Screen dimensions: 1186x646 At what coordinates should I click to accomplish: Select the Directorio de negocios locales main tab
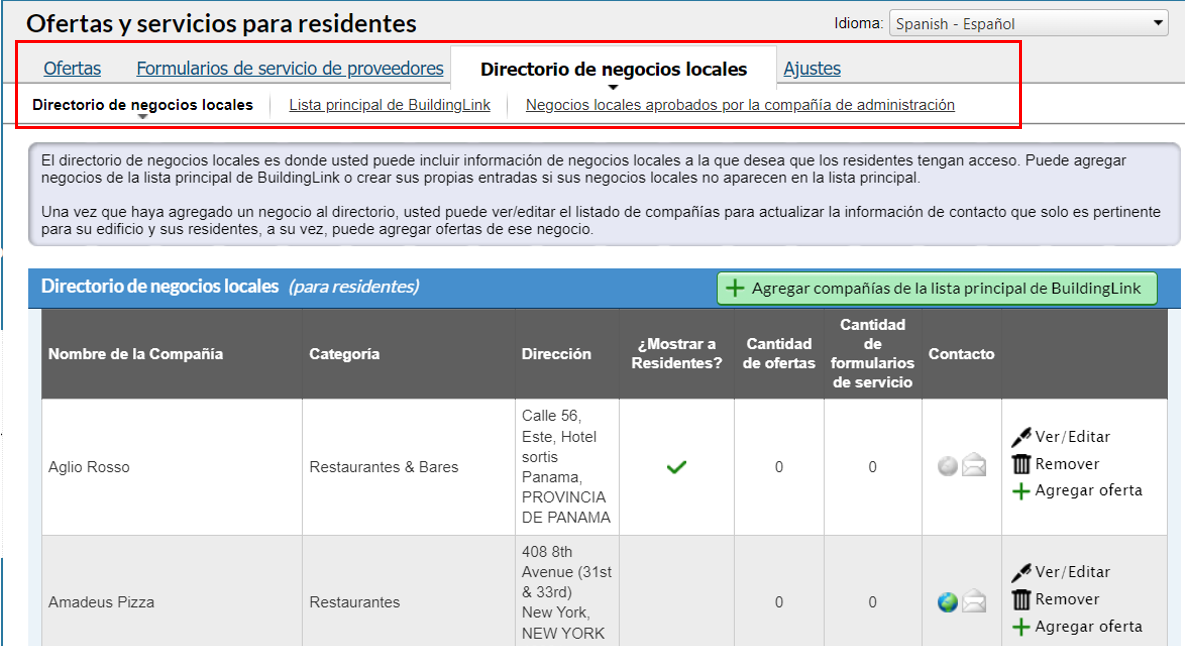[613, 69]
